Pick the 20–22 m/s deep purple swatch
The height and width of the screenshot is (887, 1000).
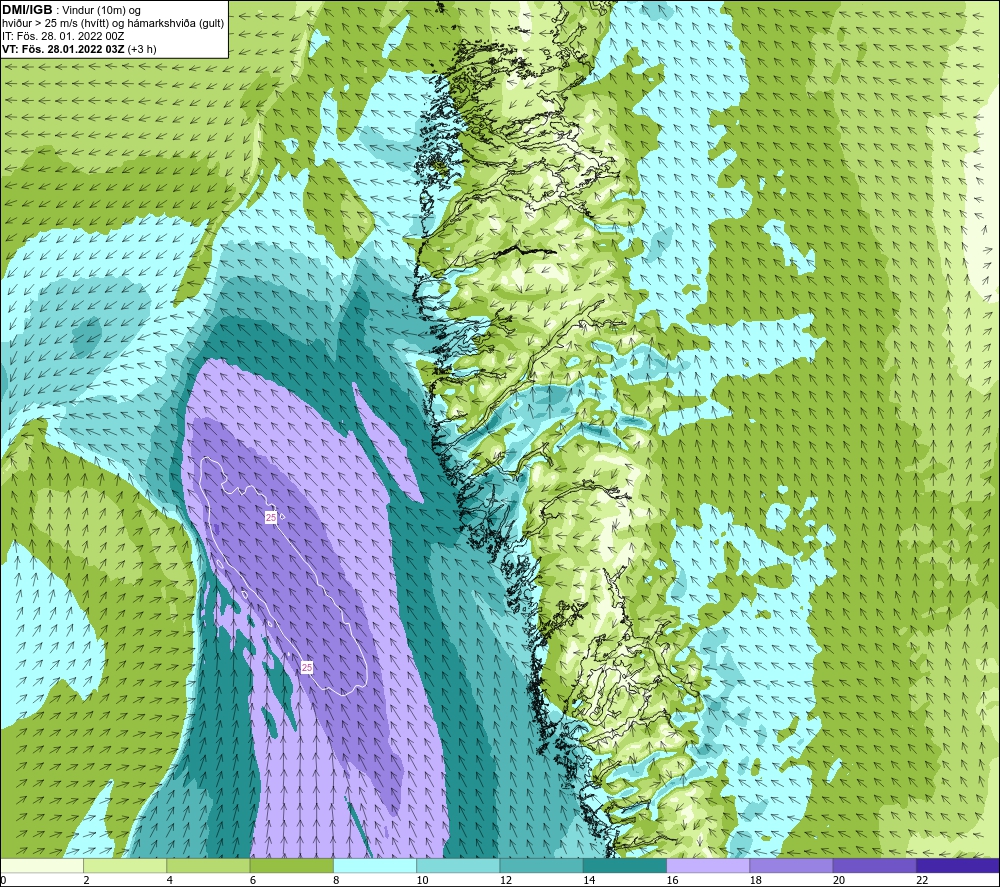(874, 865)
